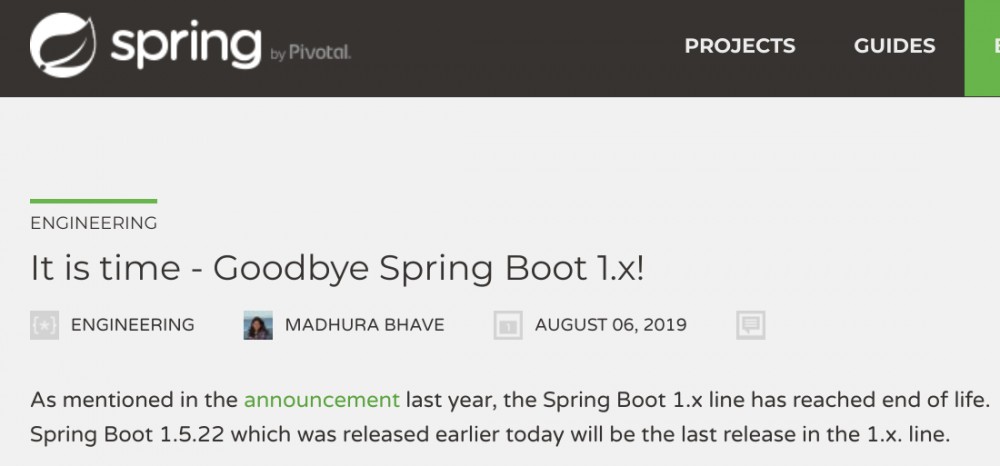
Task: Click the green accent bar above ENGINEERING
Action: pyautogui.click(x=94, y=202)
